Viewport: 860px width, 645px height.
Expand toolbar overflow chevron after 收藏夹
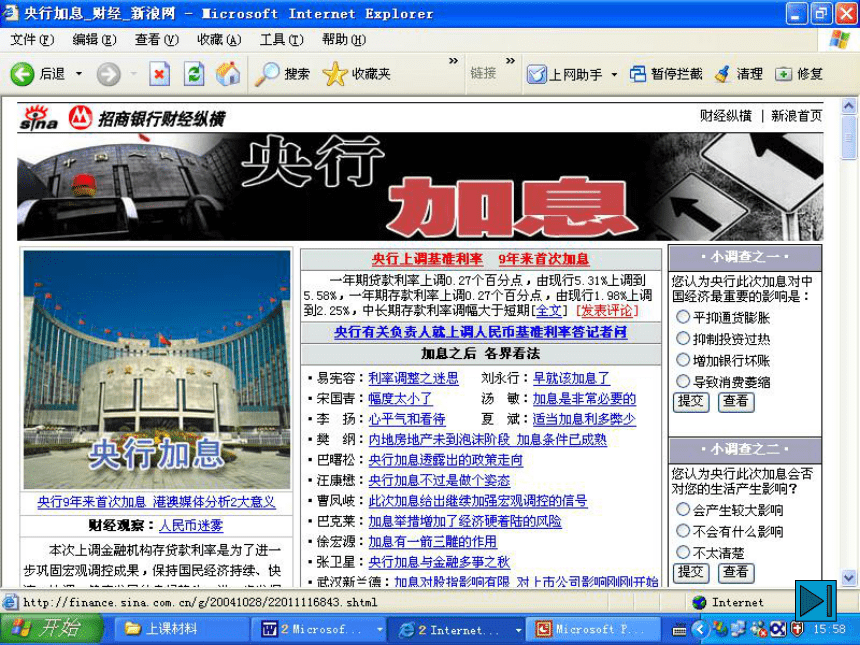click(x=453, y=60)
